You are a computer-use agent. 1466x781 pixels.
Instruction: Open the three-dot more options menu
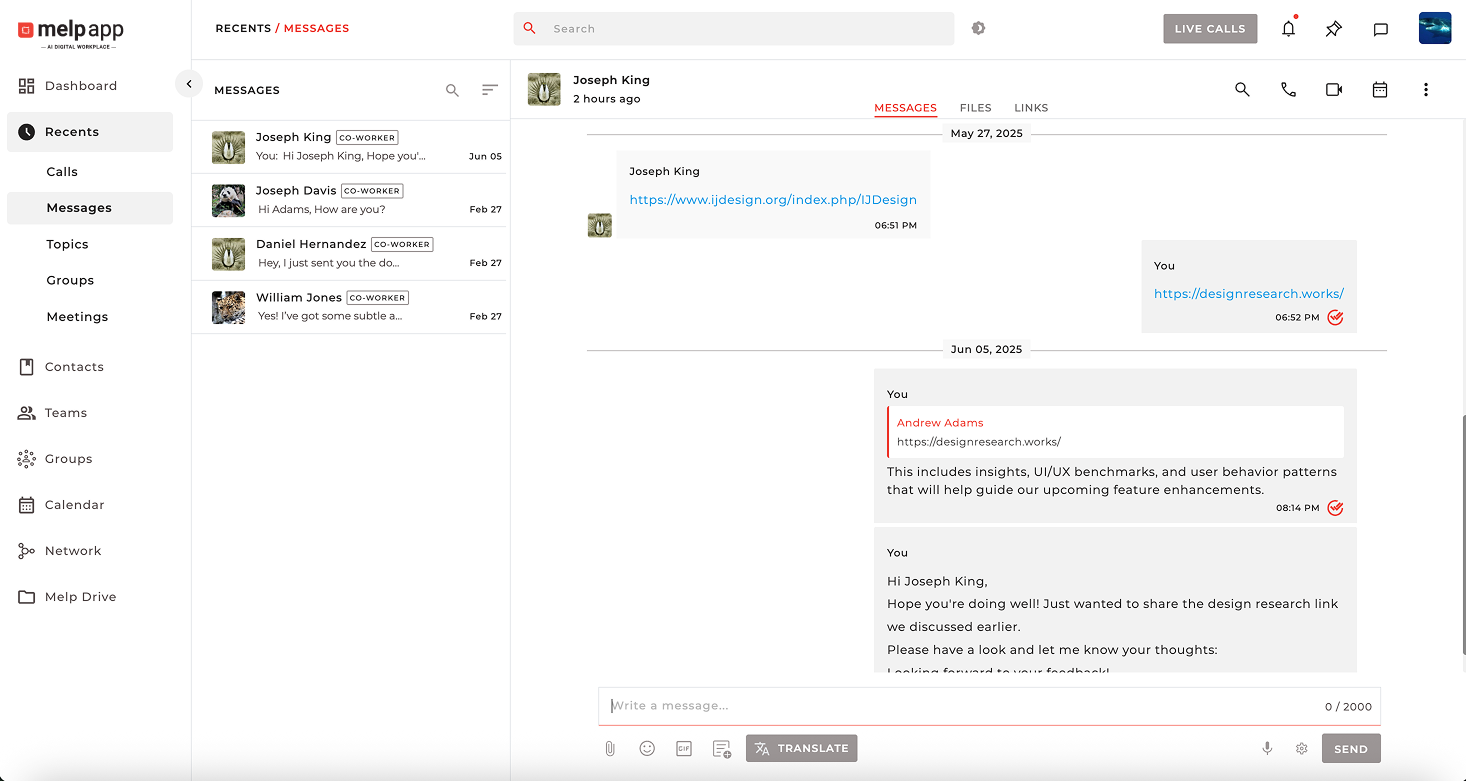(1425, 90)
